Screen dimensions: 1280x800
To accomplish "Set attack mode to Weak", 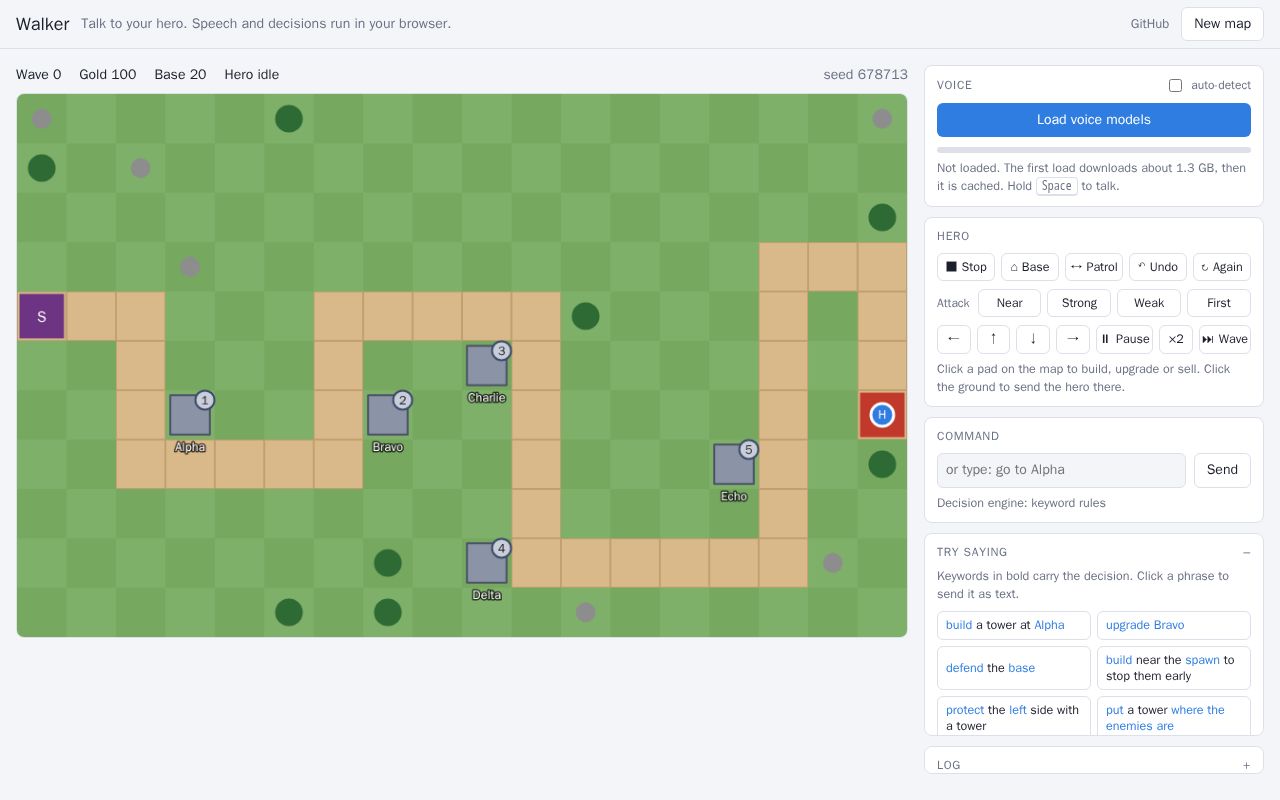I will pyautogui.click(x=1149, y=303).
